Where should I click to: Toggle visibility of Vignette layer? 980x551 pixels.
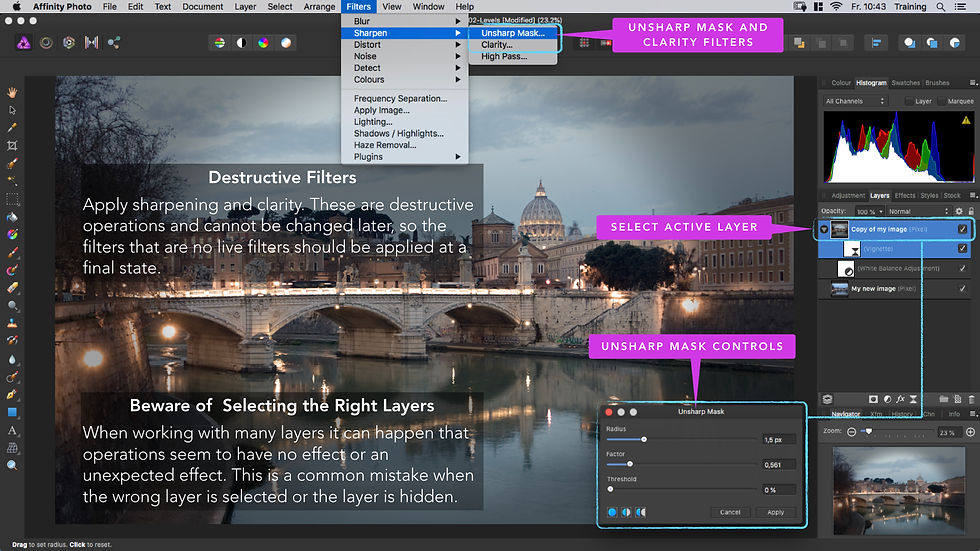(x=962, y=249)
